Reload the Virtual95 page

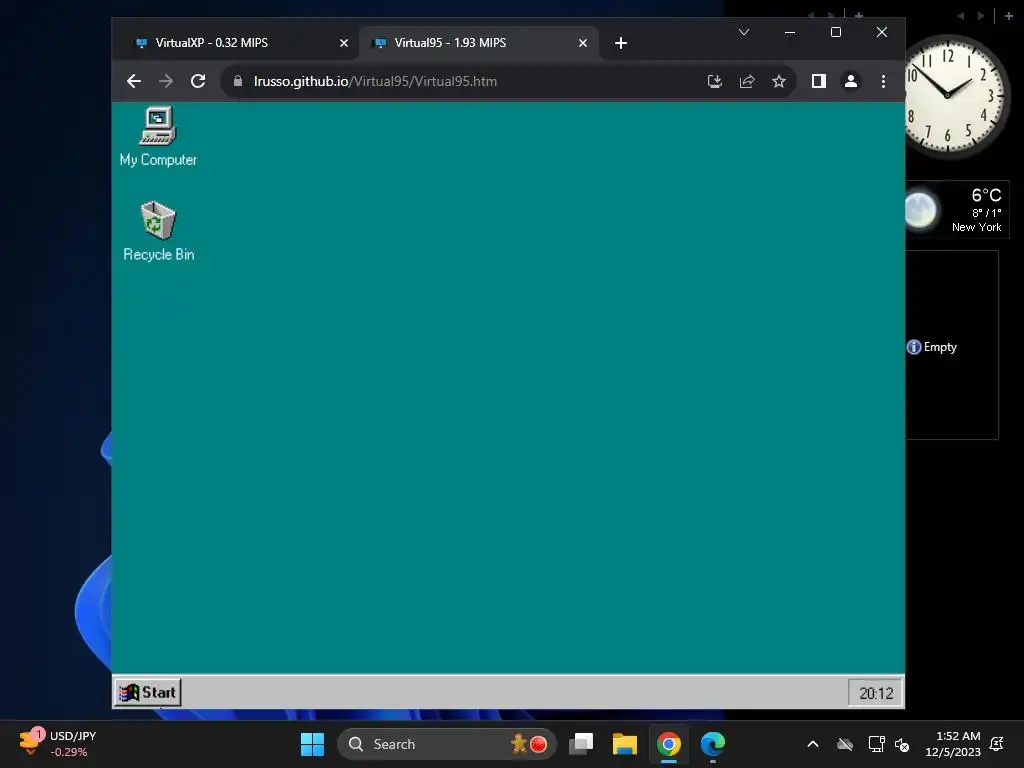198,81
